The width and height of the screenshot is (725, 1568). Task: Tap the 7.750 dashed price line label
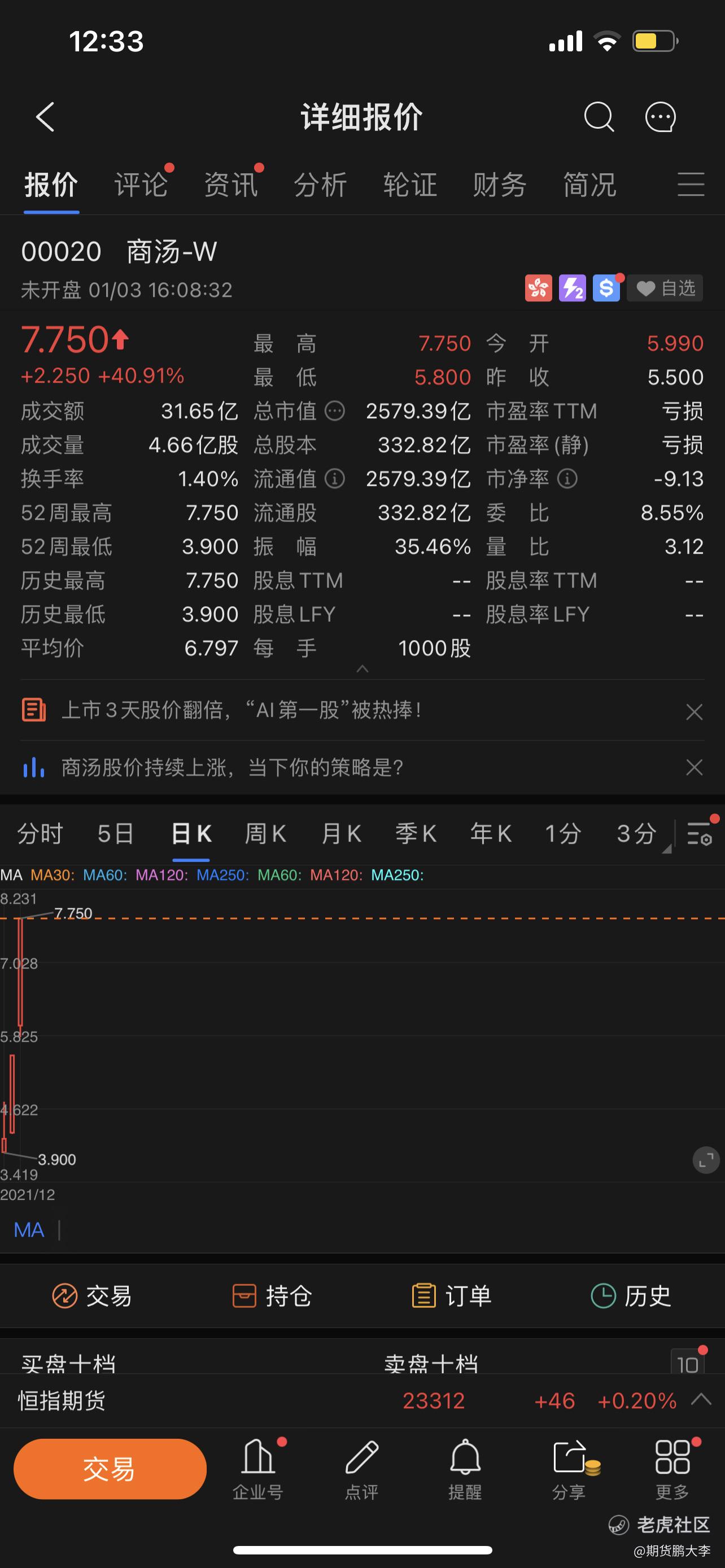tap(73, 913)
